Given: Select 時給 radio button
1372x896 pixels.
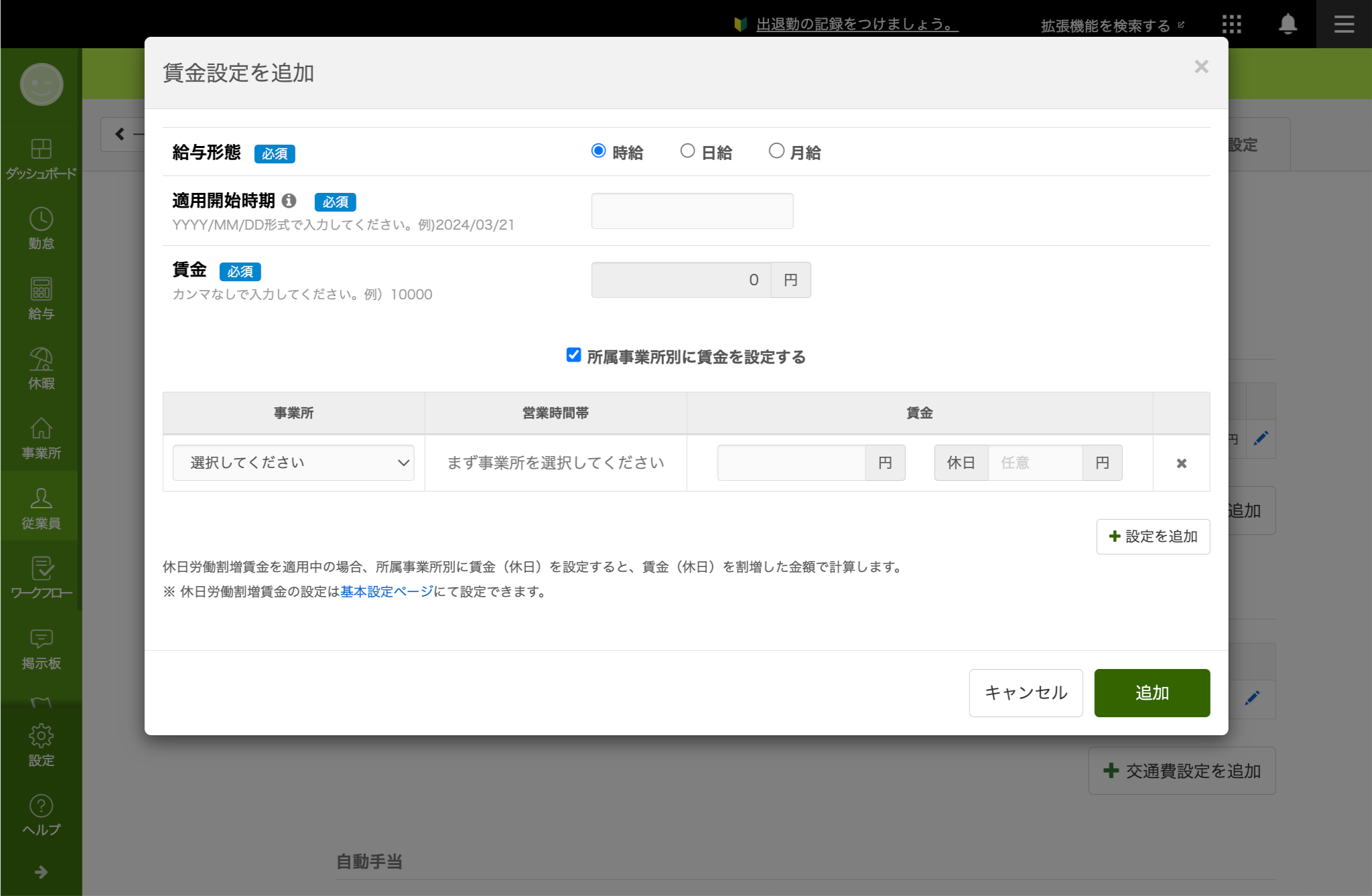Looking at the screenshot, I should 598,151.
